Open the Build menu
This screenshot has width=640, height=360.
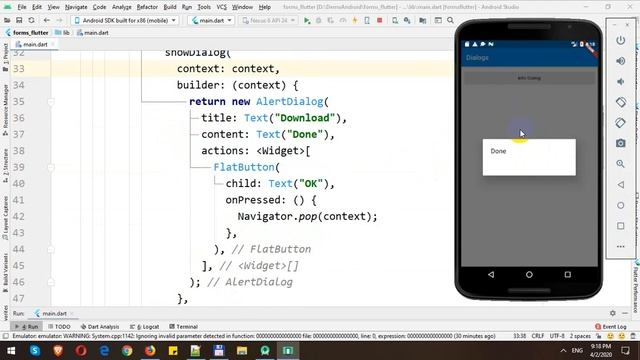point(170,7)
